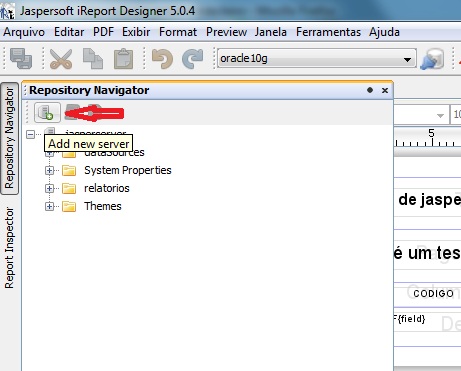Select the System Properties tree item

point(128,170)
